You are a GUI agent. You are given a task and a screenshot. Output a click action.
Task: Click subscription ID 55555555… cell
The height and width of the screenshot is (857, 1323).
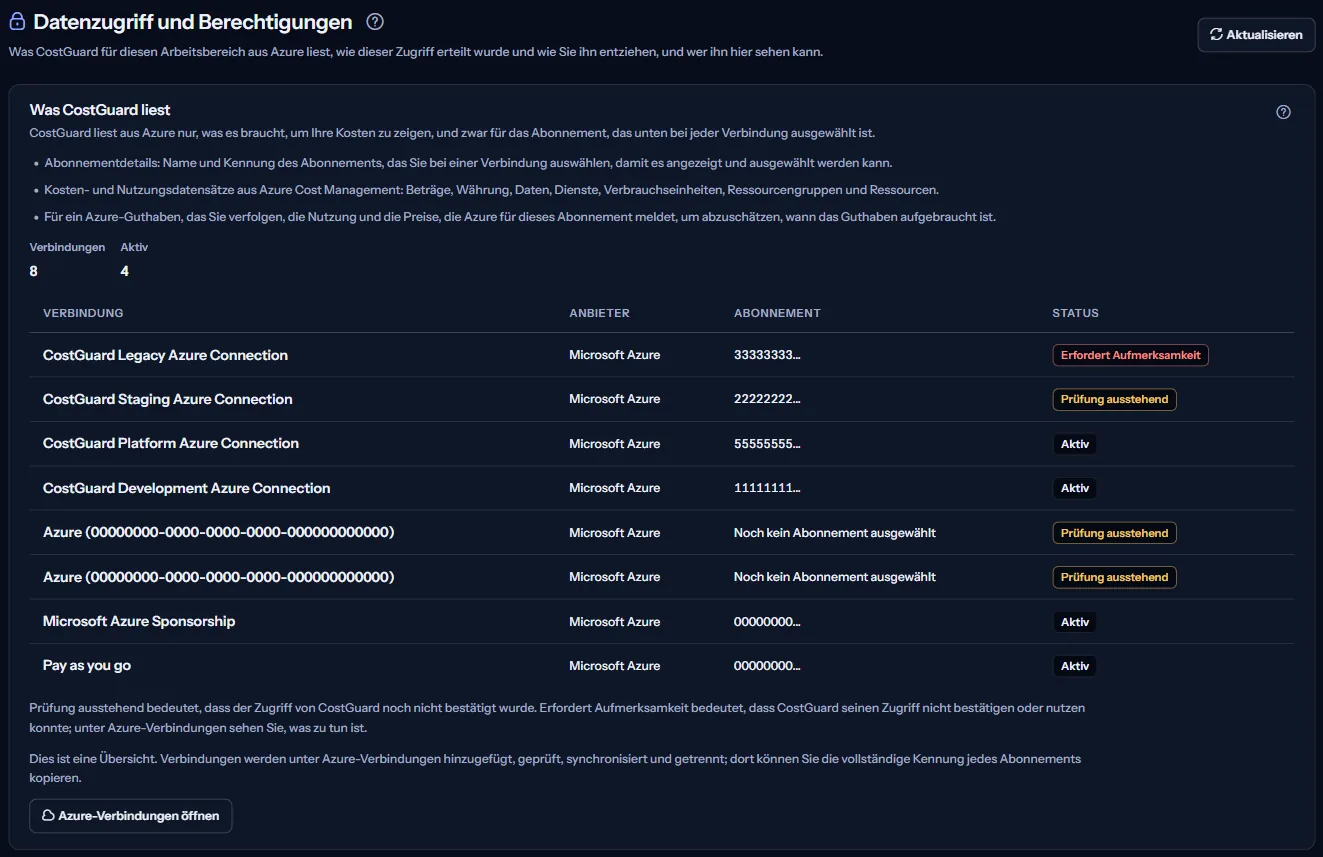[767, 444]
